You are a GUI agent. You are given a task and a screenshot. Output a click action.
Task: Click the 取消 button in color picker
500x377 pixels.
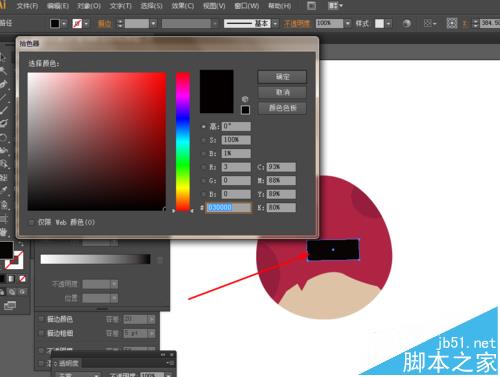click(282, 92)
